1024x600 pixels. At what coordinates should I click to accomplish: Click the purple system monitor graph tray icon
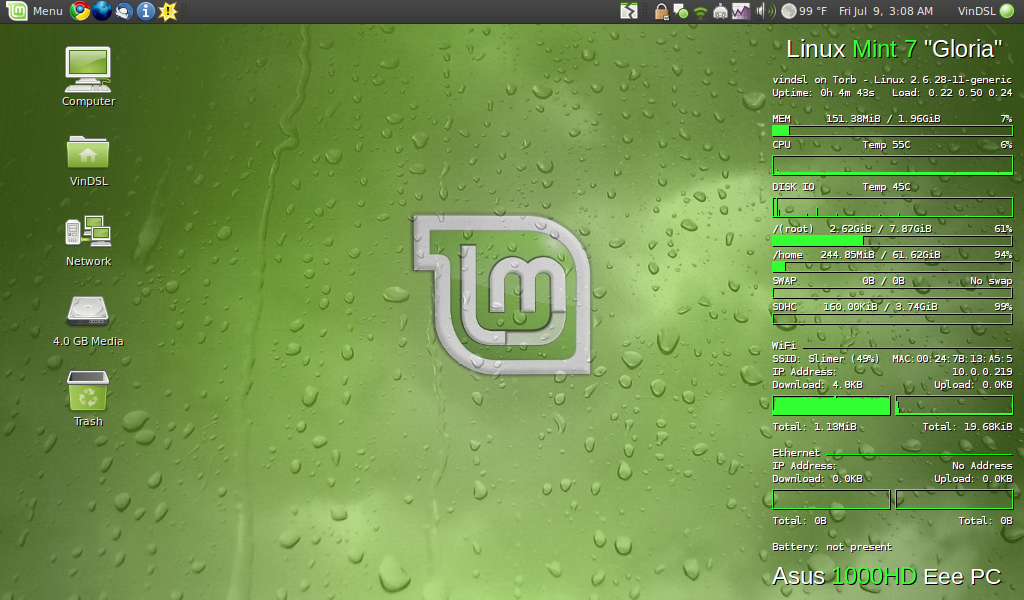[x=740, y=12]
